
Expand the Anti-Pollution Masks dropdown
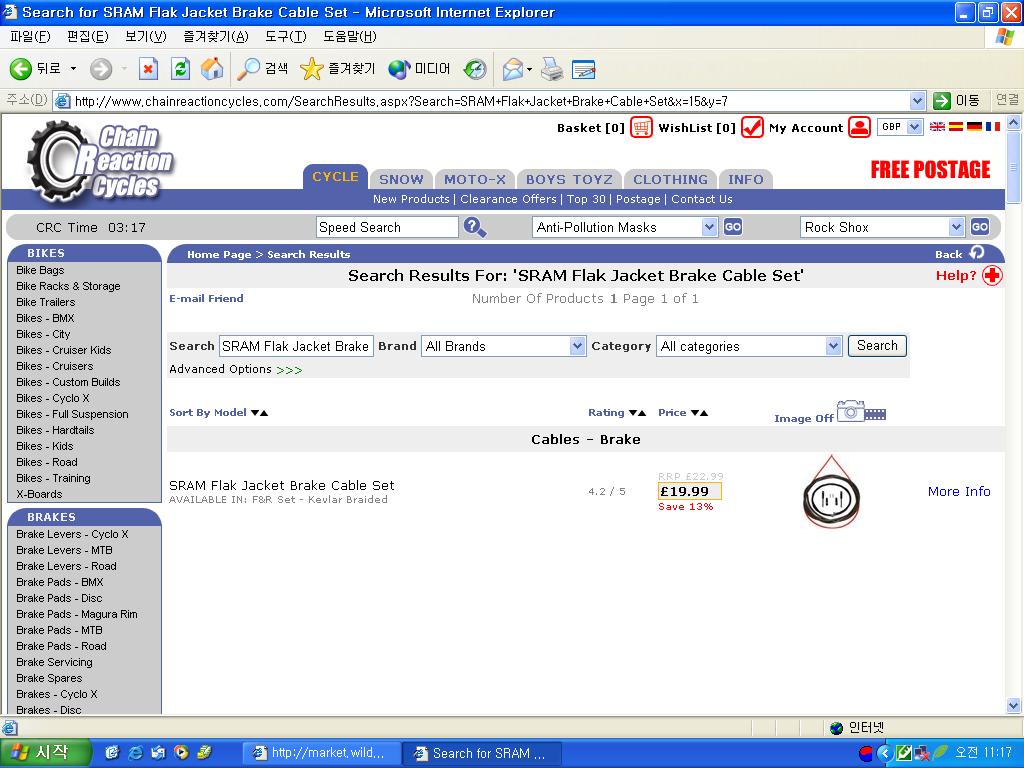[x=709, y=227]
